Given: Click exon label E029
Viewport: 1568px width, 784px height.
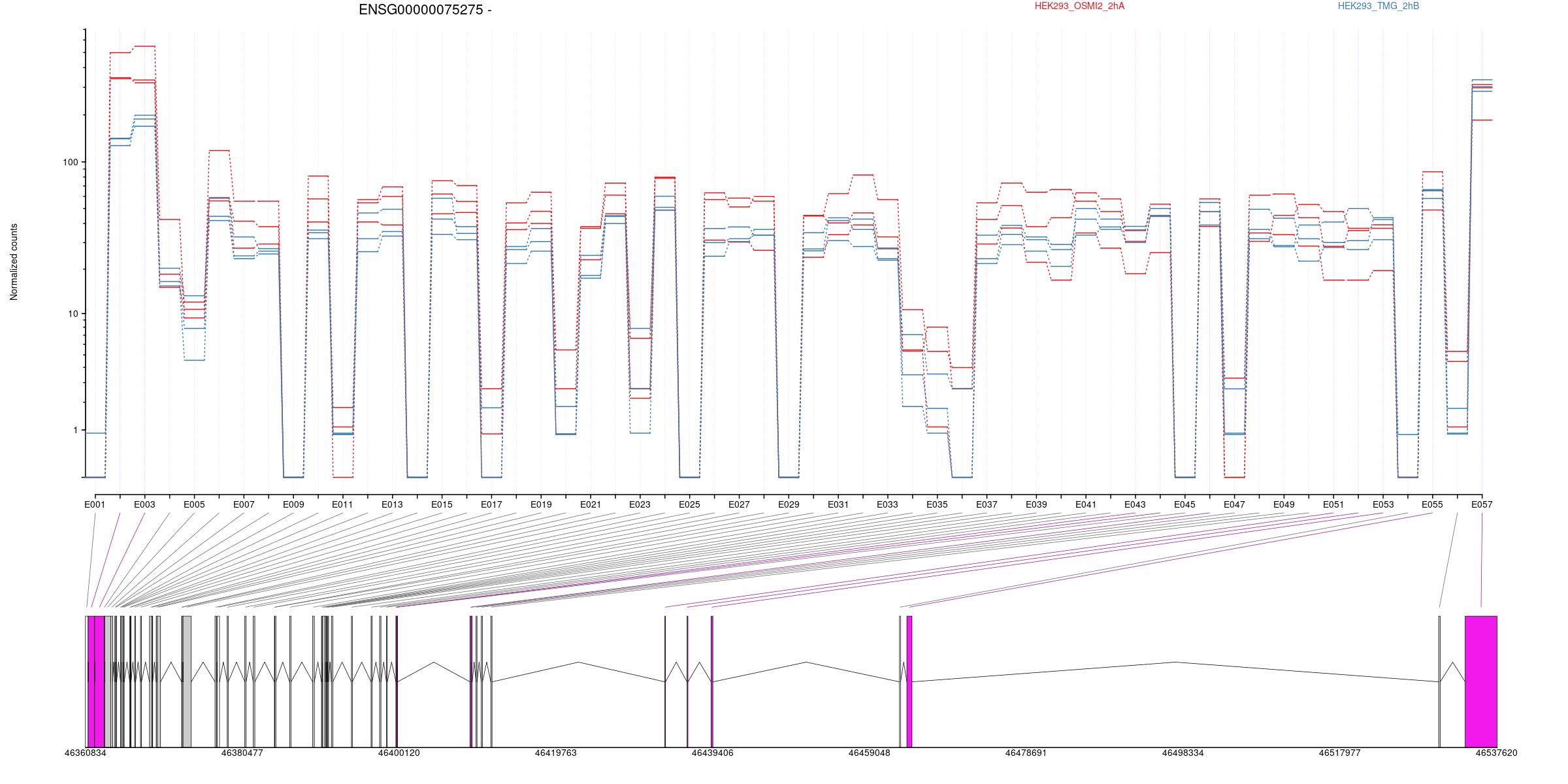Looking at the screenshot, I should pos(789,504).
